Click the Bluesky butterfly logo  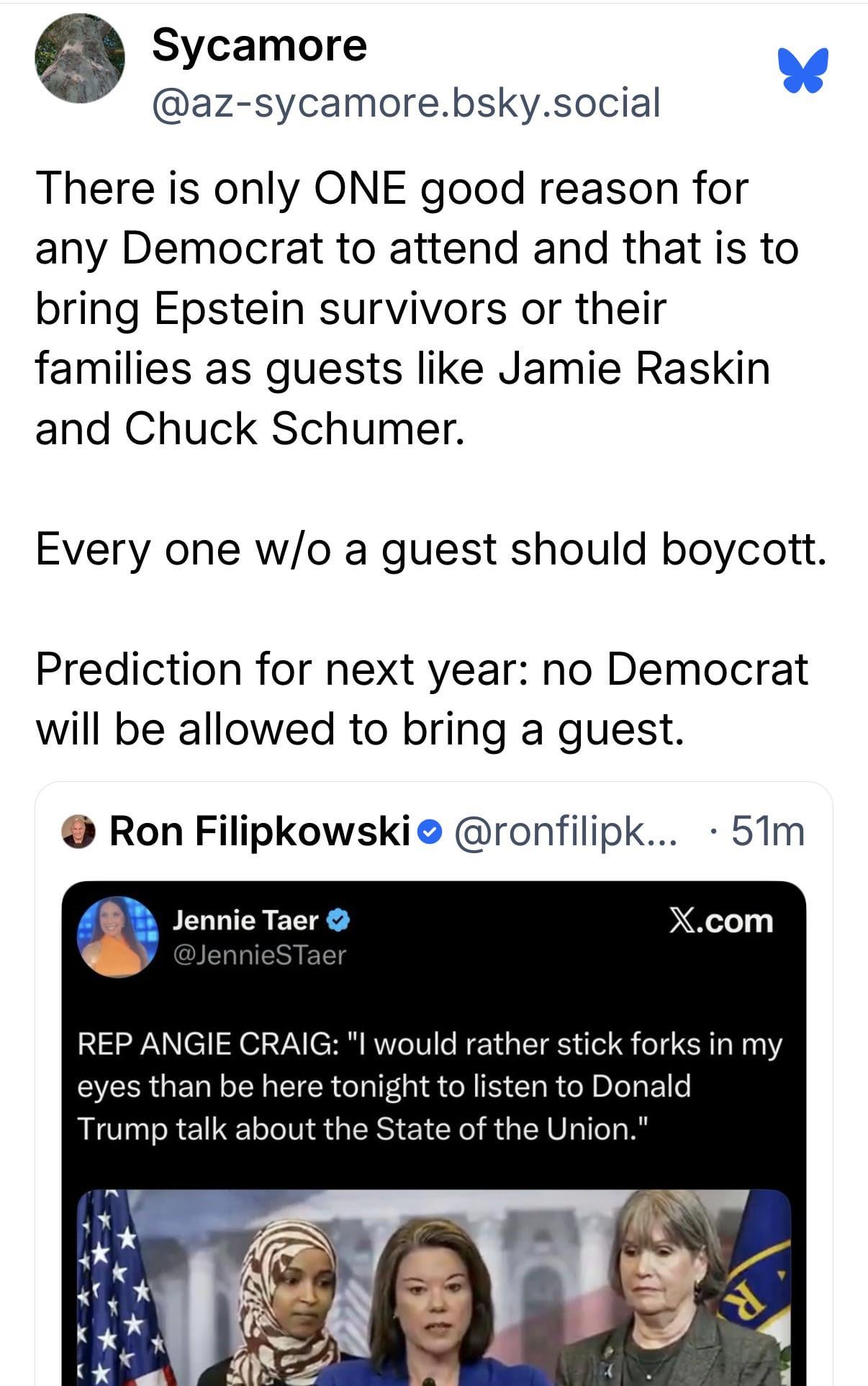(x=803, y=71)
